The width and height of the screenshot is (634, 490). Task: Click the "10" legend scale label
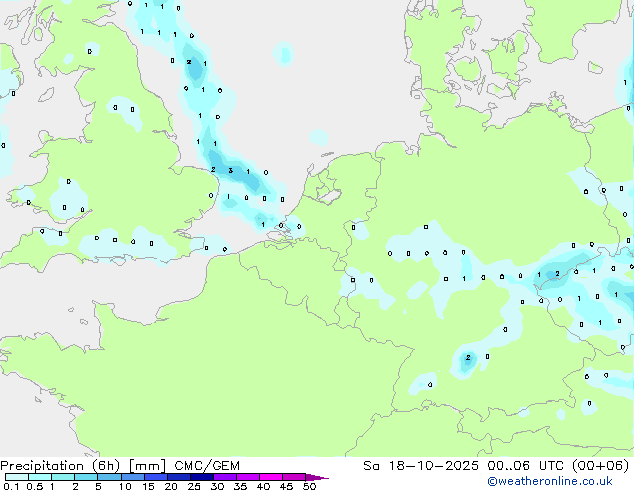(x=125, y=486)
